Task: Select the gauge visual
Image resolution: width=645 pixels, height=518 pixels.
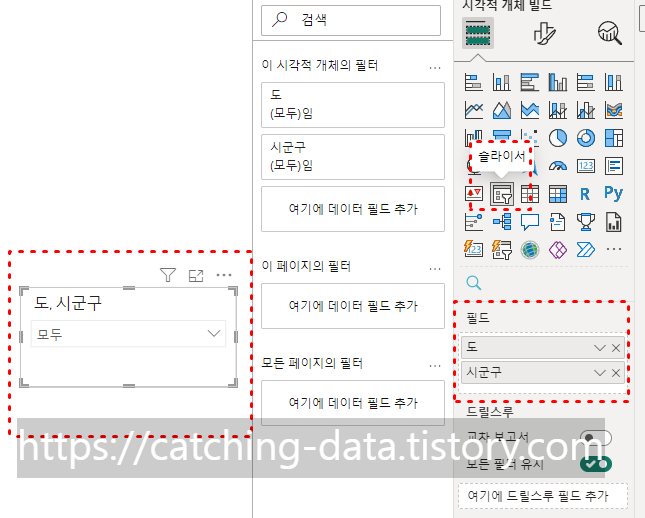Action: click(x=557, y=166)
